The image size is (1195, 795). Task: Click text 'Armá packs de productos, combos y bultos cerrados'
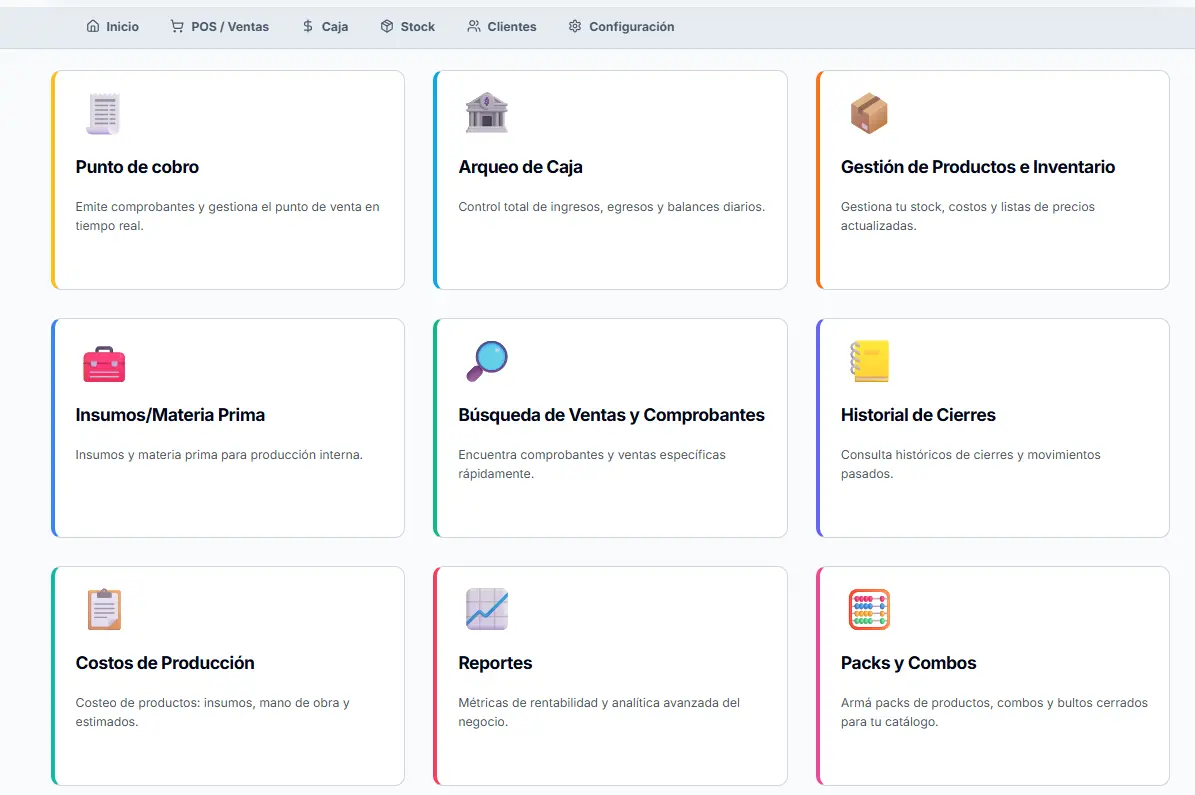[995, 703]
